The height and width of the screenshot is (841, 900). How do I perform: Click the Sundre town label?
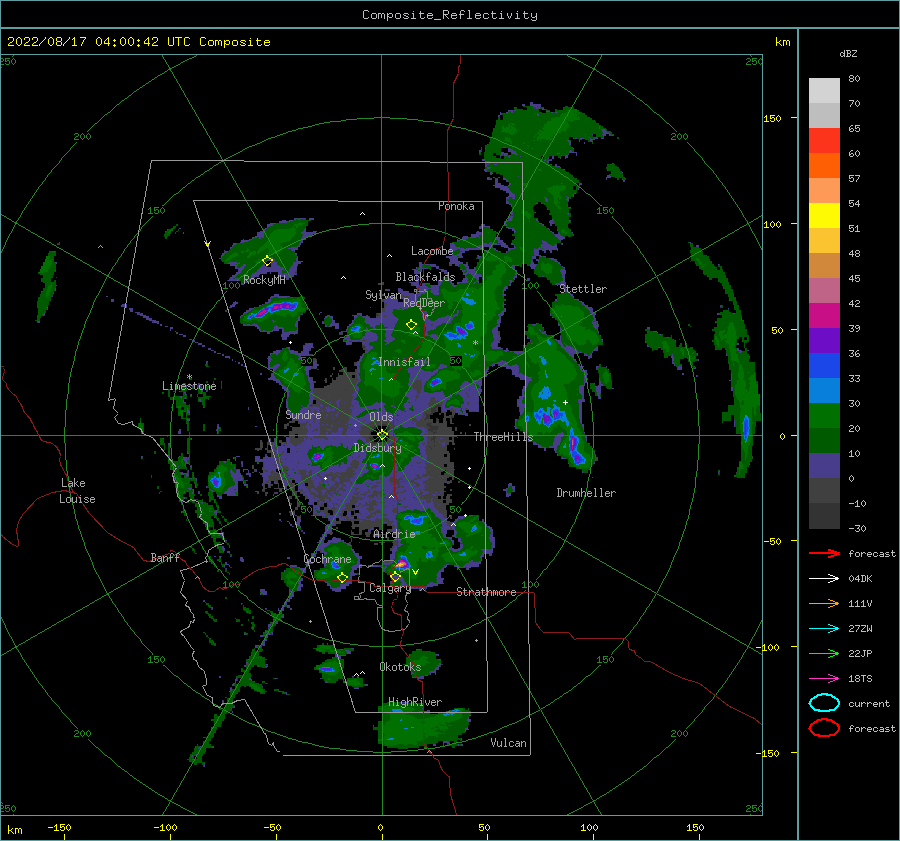pyautogui.click(x=304, y=414)
